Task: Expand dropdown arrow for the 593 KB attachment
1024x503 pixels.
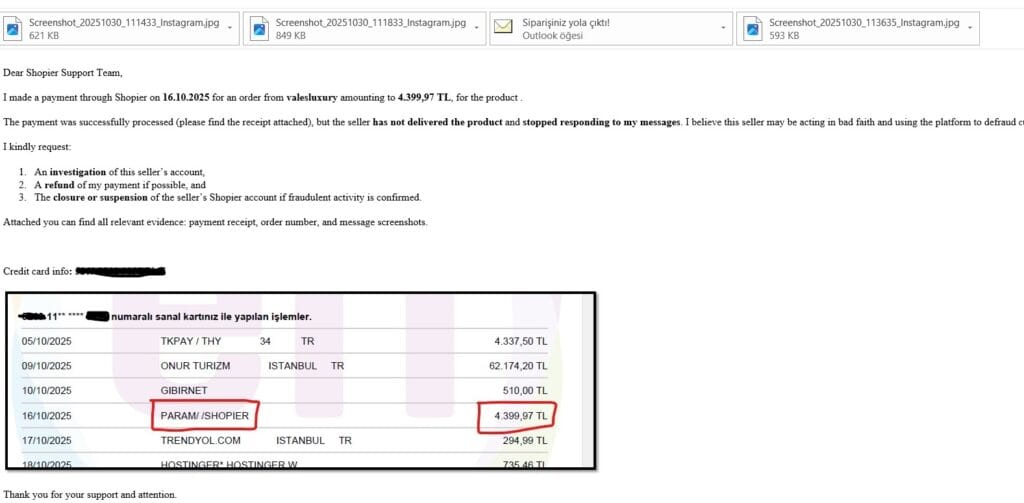Action: point(970,28)
